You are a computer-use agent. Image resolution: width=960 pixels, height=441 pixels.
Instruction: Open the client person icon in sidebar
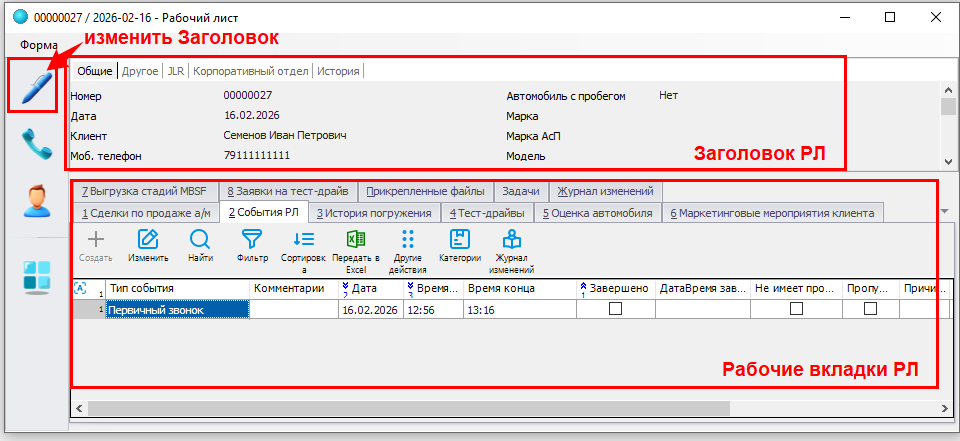[37, 202]
